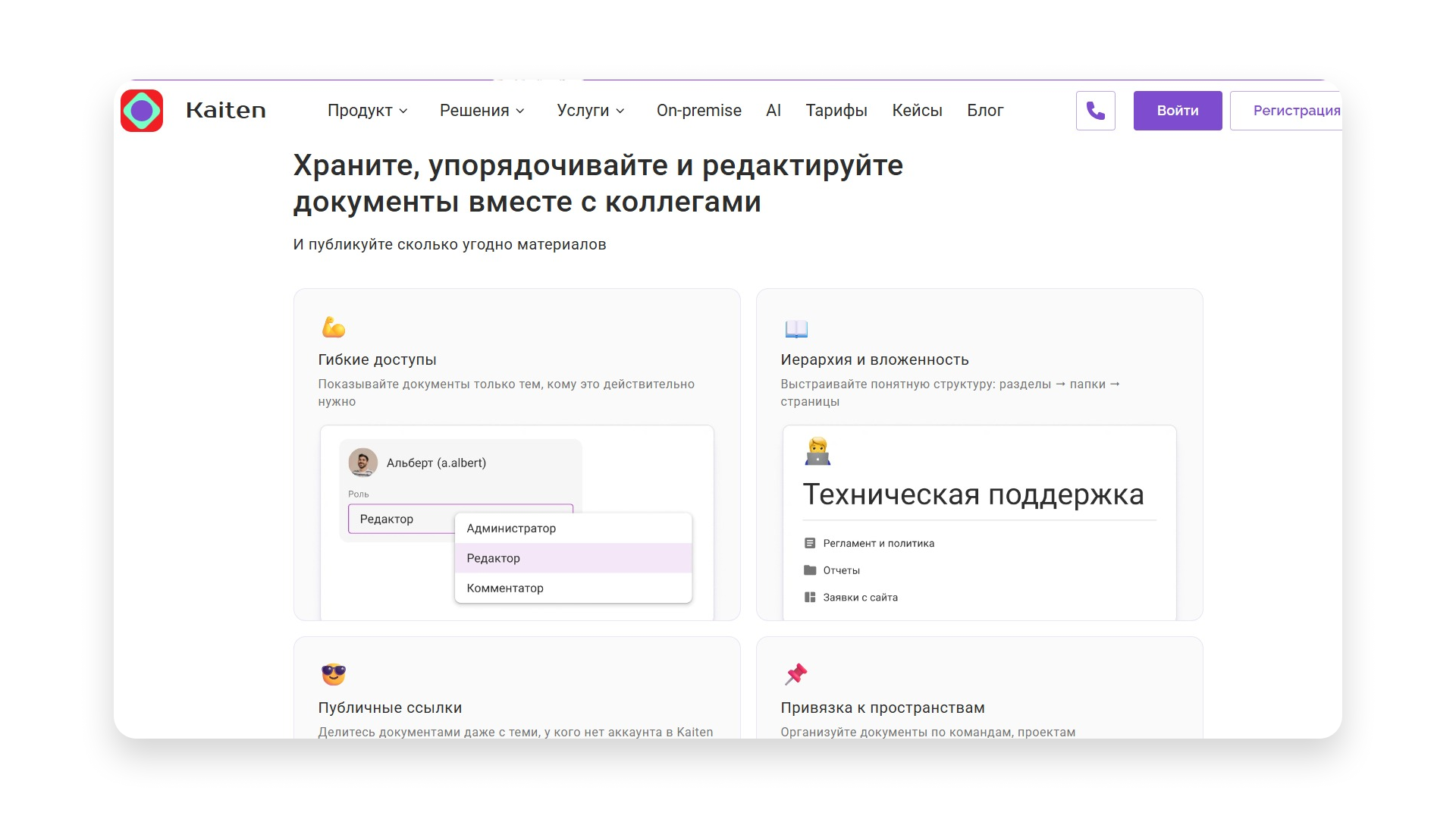Viewport: 1456px width, 819px height.
Task: Click the Войти button
Action: 1177,110
